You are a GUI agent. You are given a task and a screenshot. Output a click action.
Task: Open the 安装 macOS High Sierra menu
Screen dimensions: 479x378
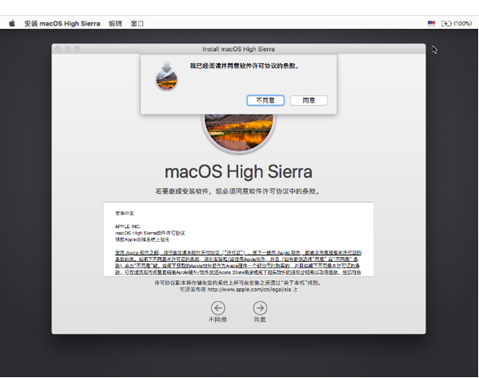[x=62, y=23]
